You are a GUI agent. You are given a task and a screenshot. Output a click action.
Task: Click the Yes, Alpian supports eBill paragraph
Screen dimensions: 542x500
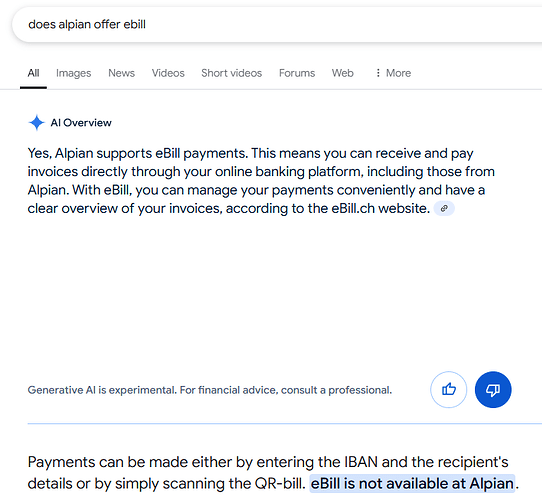pos(261,181)
